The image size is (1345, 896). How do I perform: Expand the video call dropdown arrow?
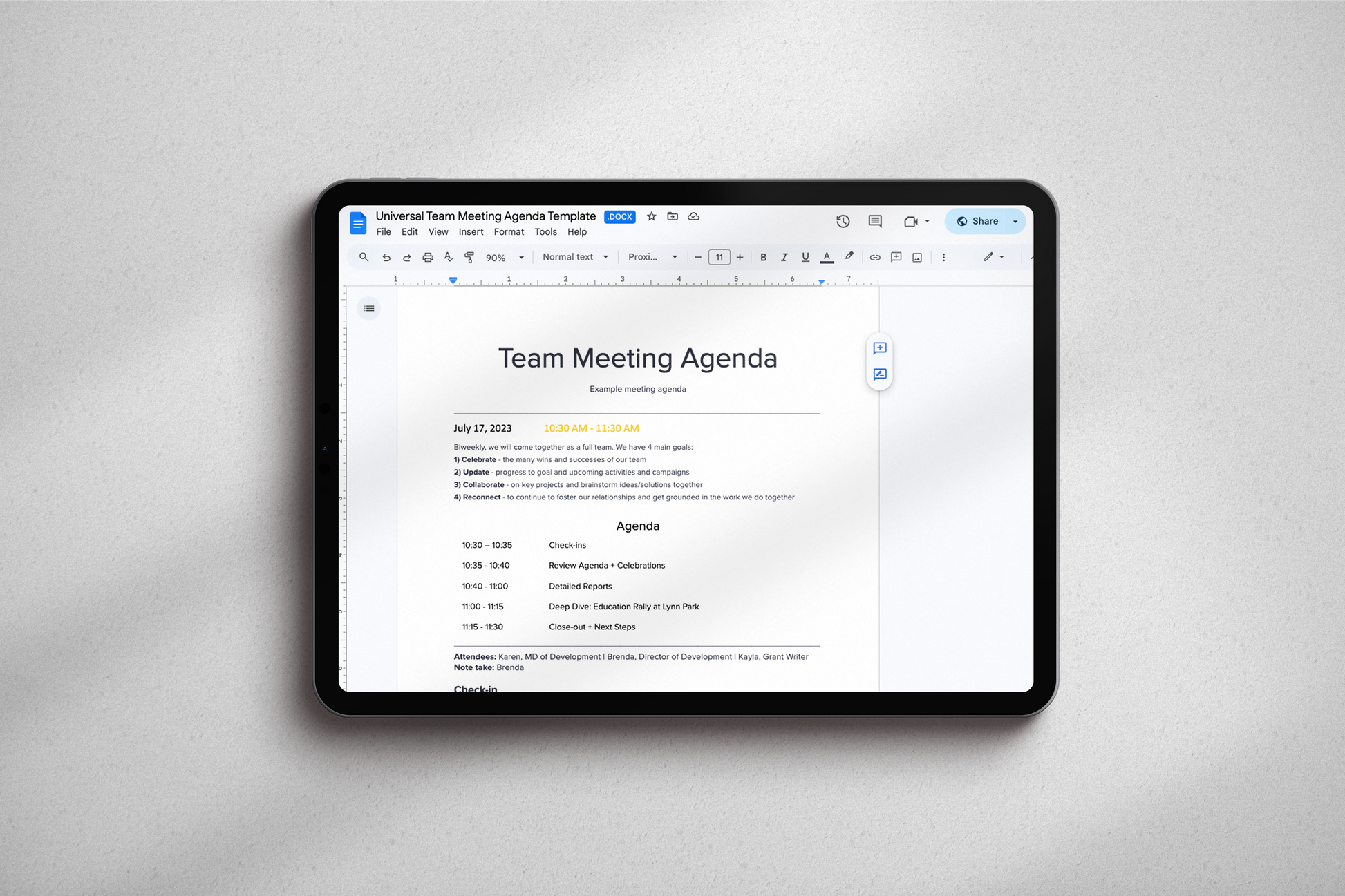[x=928, y=221]
